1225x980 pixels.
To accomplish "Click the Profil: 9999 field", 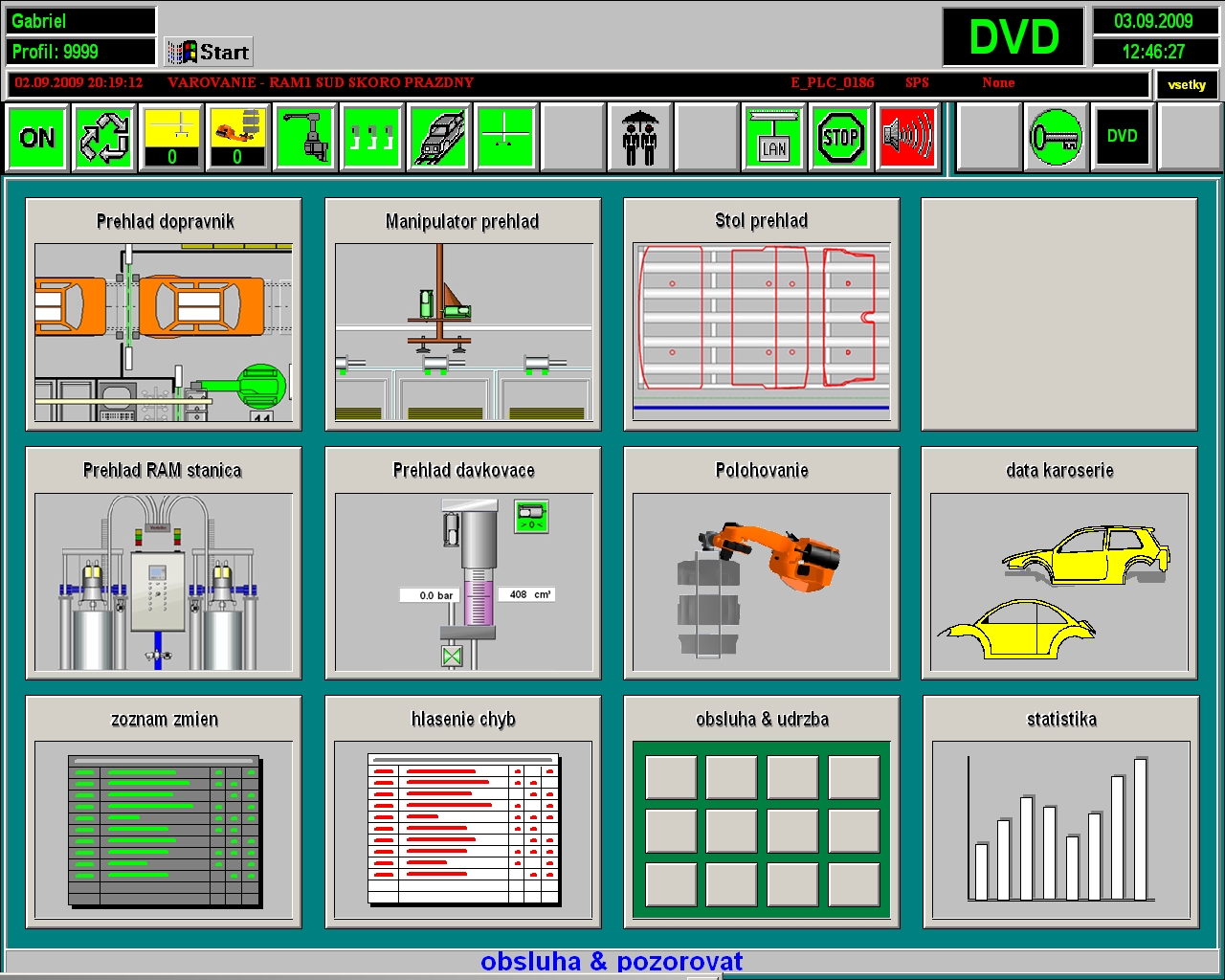I will click(x=81, y=52).
